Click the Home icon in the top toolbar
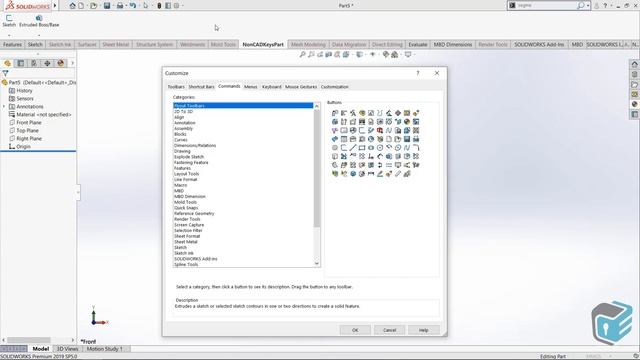 pos(72,6)
